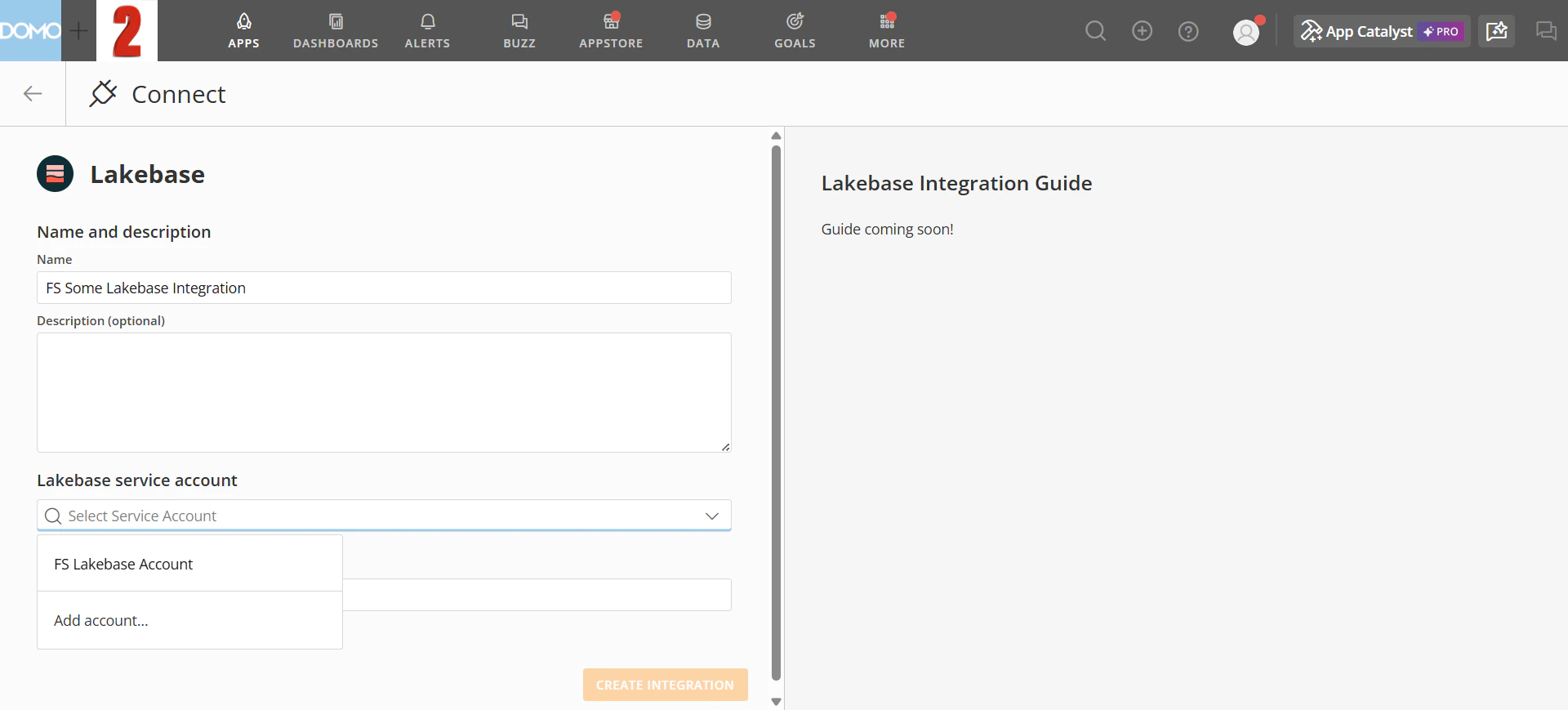Click the 'Guide coming soon!' text
1568x710 pixels.
tap(887, 230)
